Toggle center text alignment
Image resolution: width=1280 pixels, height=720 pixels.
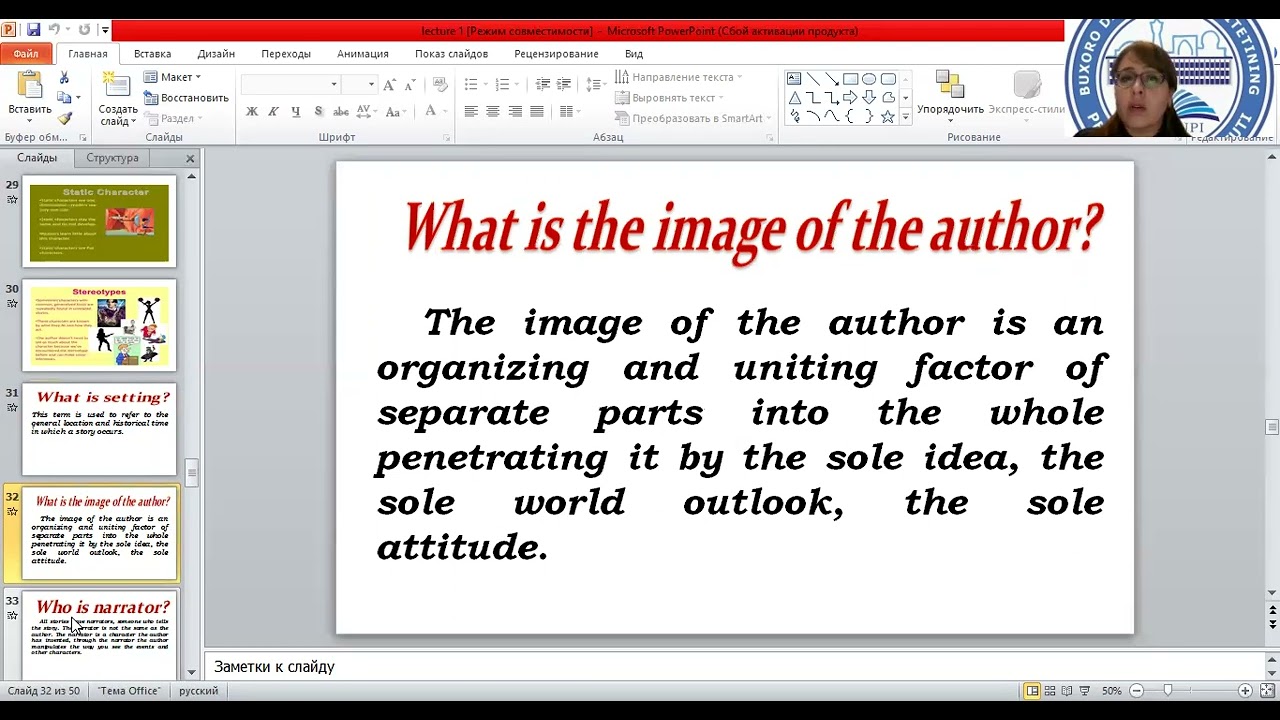tap(493, 111)
